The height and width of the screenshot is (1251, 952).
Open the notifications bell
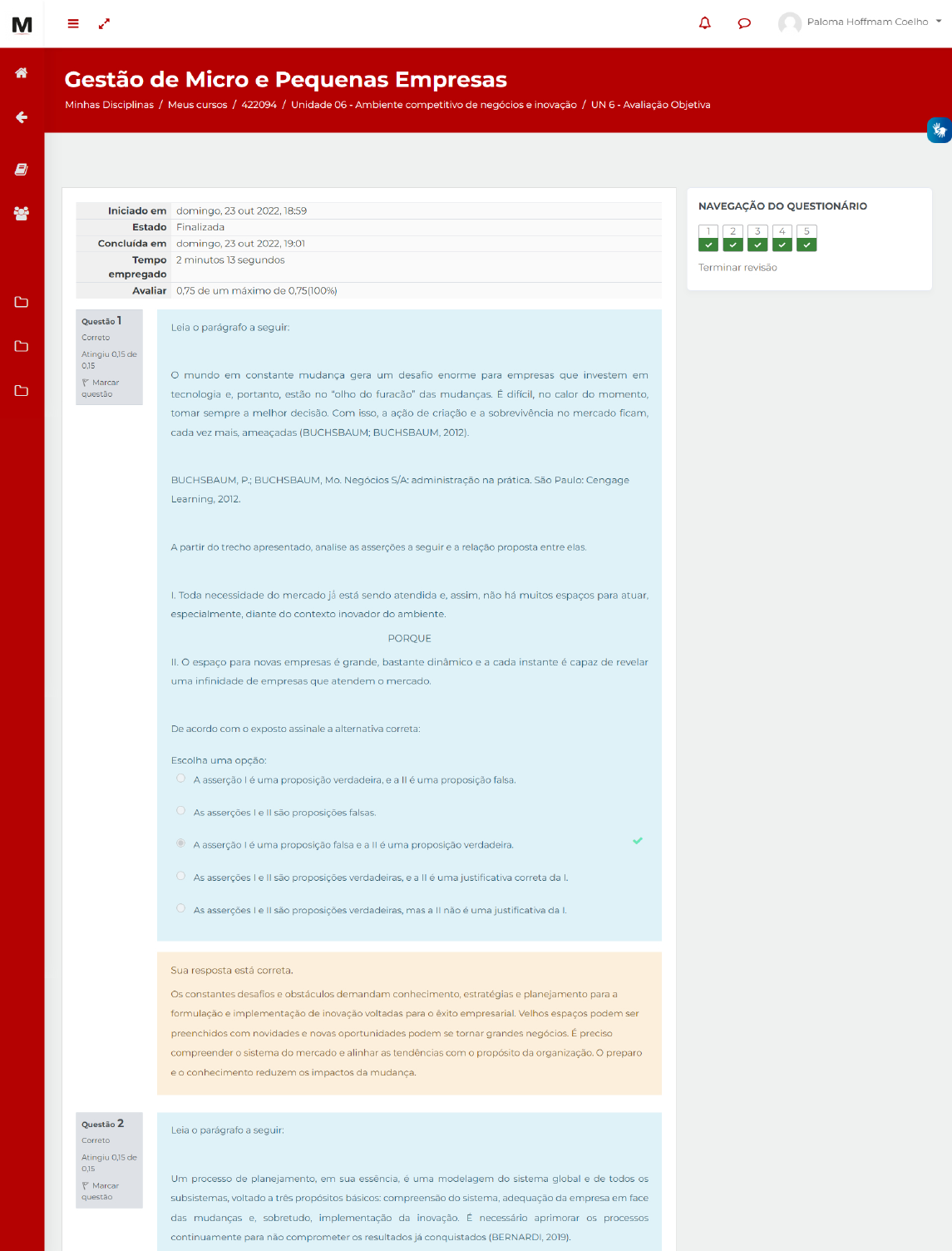[x=705, y=23]
